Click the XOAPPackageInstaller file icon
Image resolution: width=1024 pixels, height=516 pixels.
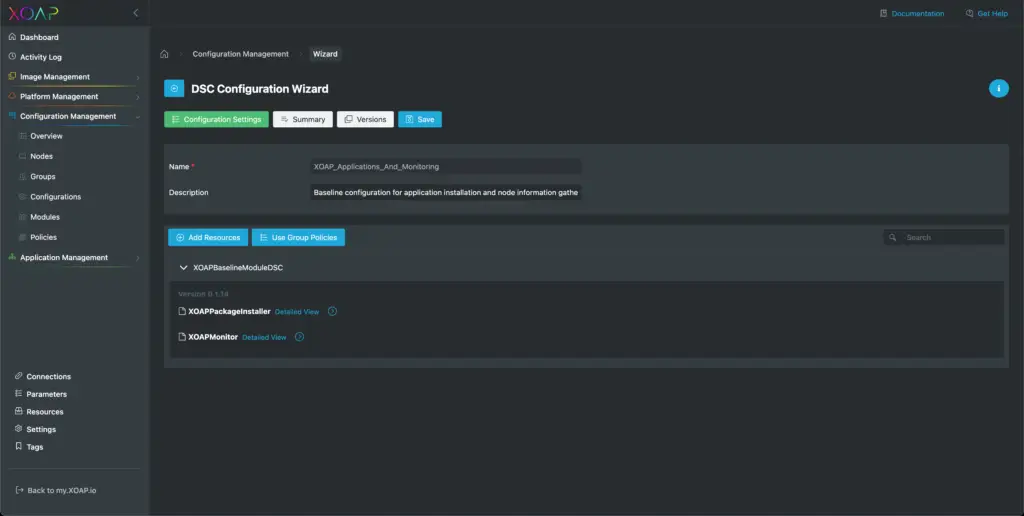[x=182, y=312]
